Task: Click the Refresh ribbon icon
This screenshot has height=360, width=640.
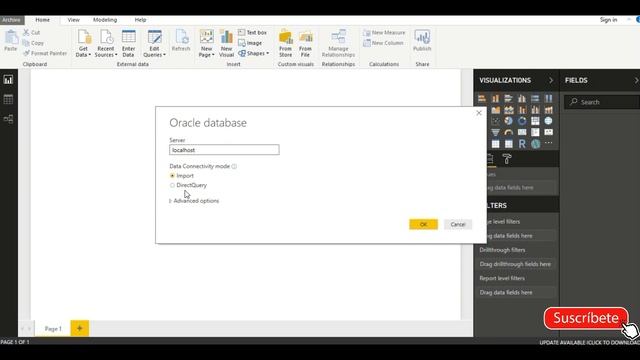Action: click(x=181, y=41)
